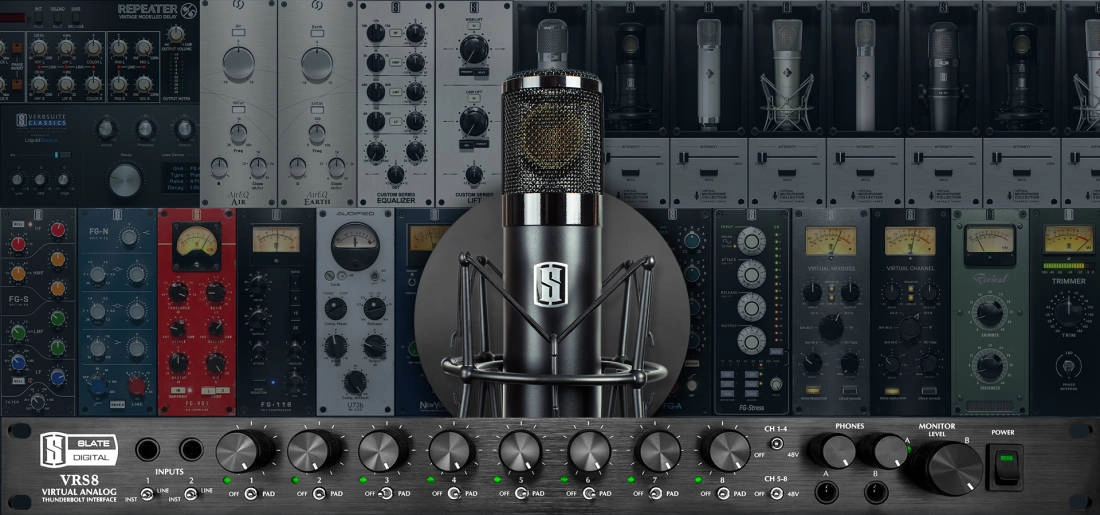This screenshot has width=1100, height=515.
Task: Click headphone jack A under Phones
Action: tap(826, 491)
